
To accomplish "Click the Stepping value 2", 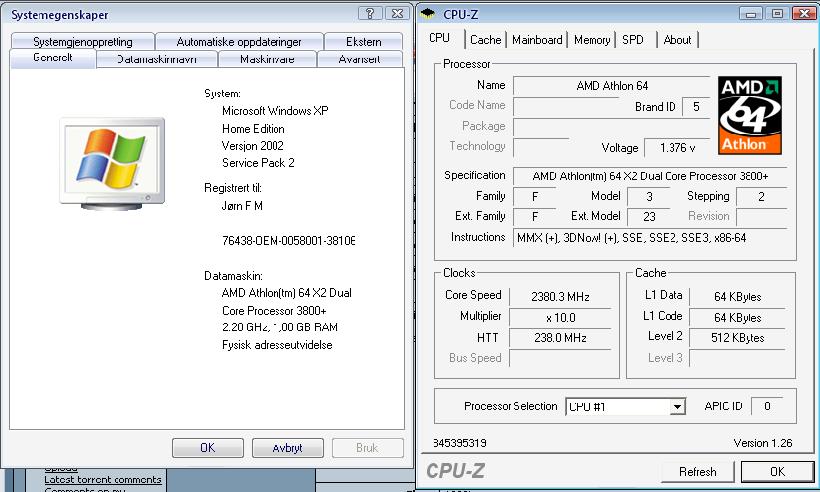I will 761,197.
